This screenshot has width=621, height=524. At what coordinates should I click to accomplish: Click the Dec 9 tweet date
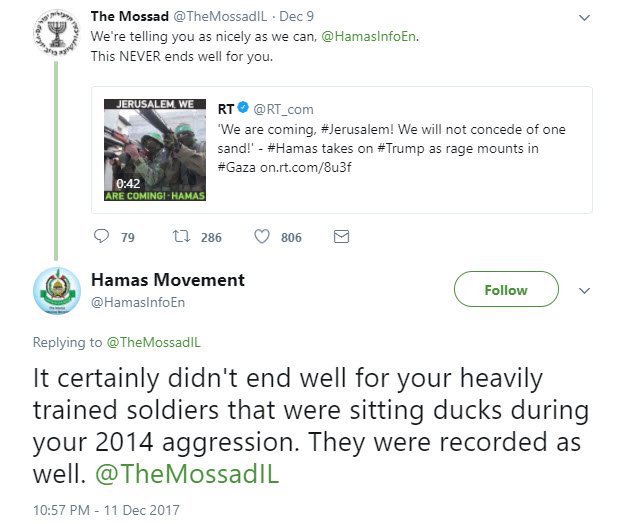point(296,16)
